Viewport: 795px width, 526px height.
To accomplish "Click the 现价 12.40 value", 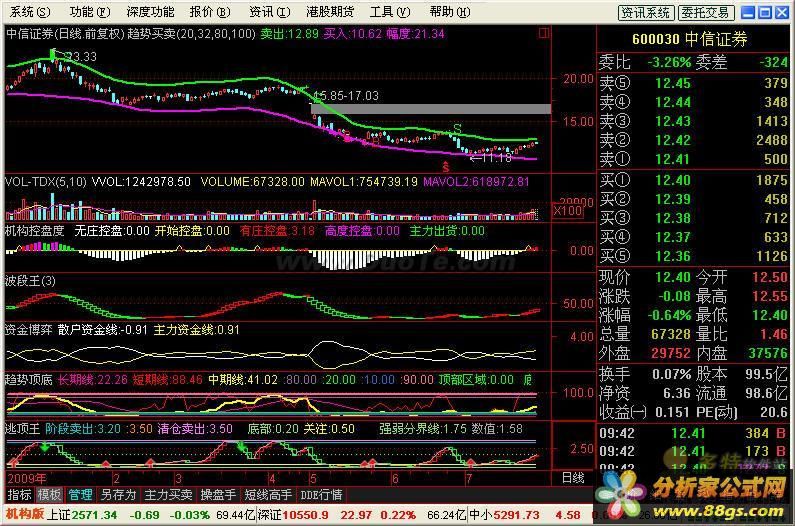I will pyautogui.click(x=672, y=277).
